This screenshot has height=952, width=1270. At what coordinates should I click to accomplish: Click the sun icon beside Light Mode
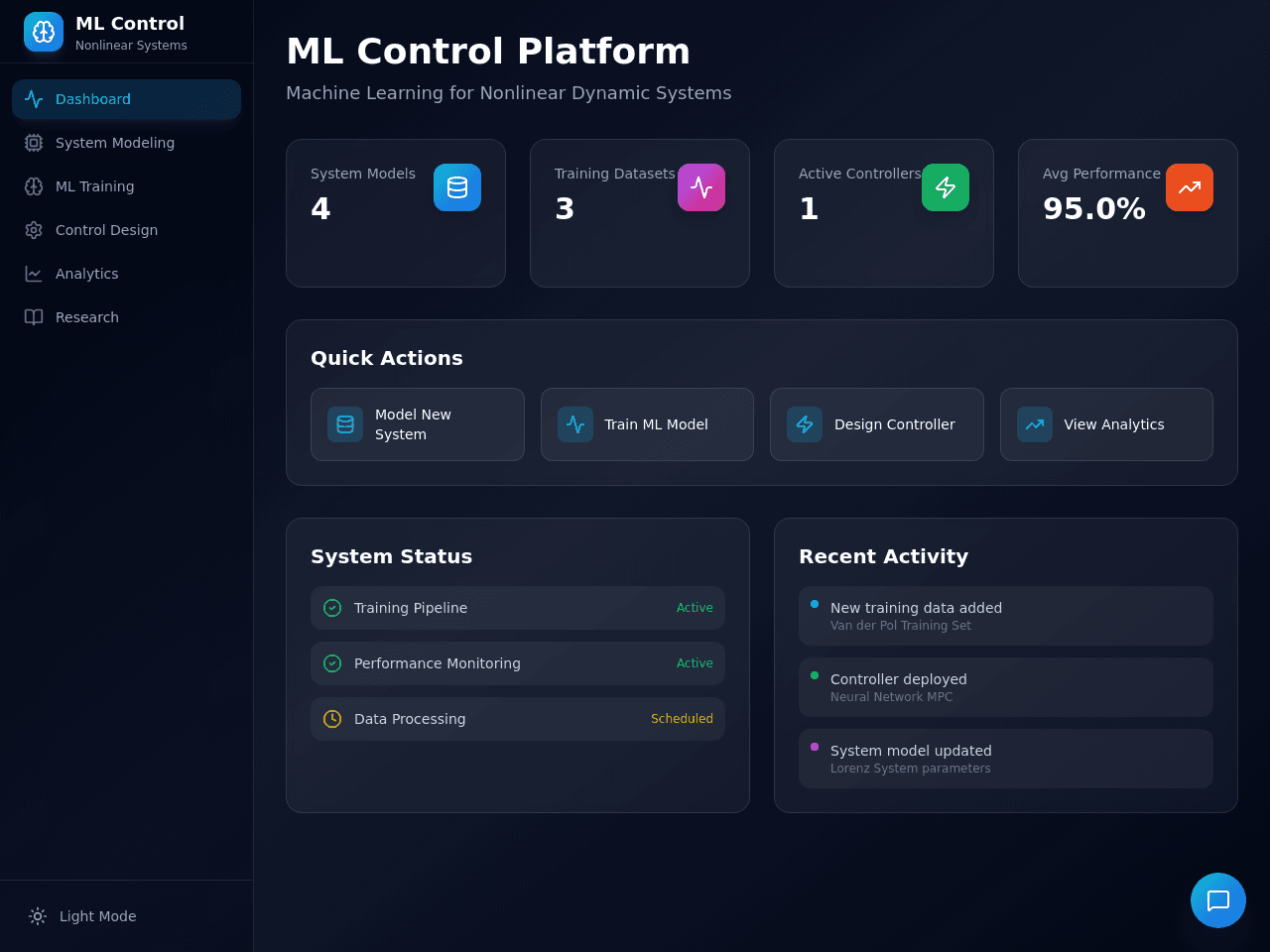click(38, 916)
